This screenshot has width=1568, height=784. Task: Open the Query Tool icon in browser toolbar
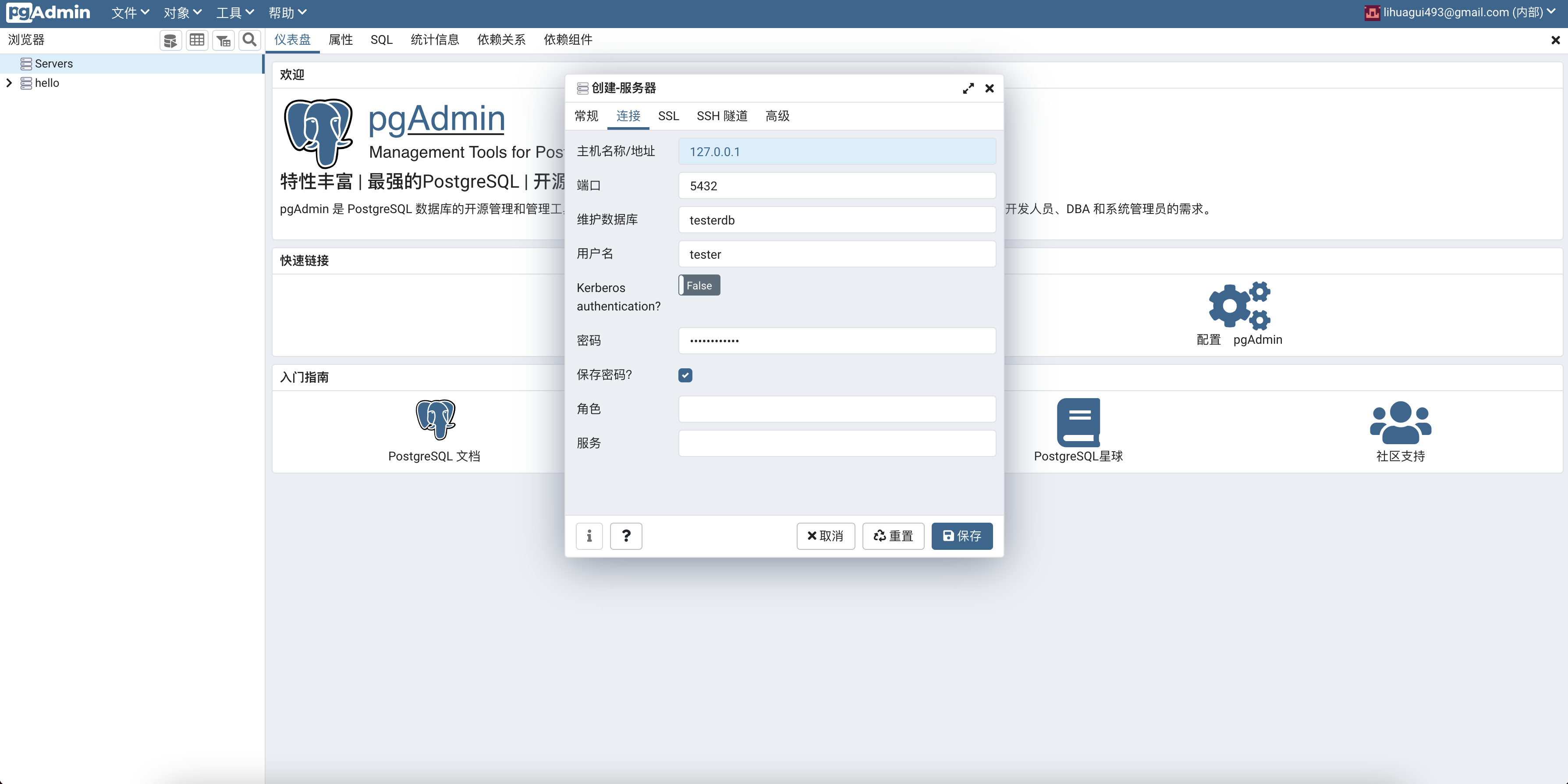coord(170,40)
